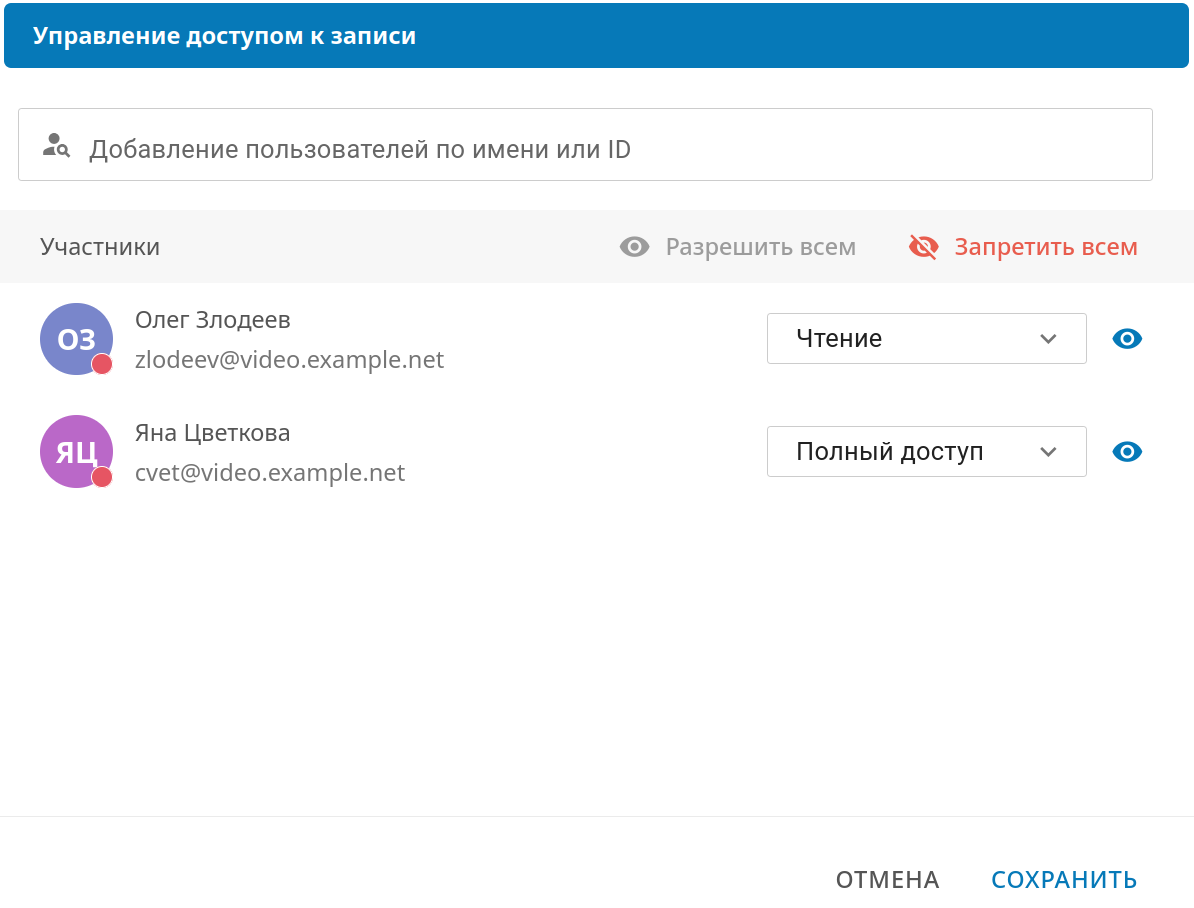Select Олег Злодеев's ОЗ avatar
The width and height of the screenshot is (1194, 908).
(76, 338)
